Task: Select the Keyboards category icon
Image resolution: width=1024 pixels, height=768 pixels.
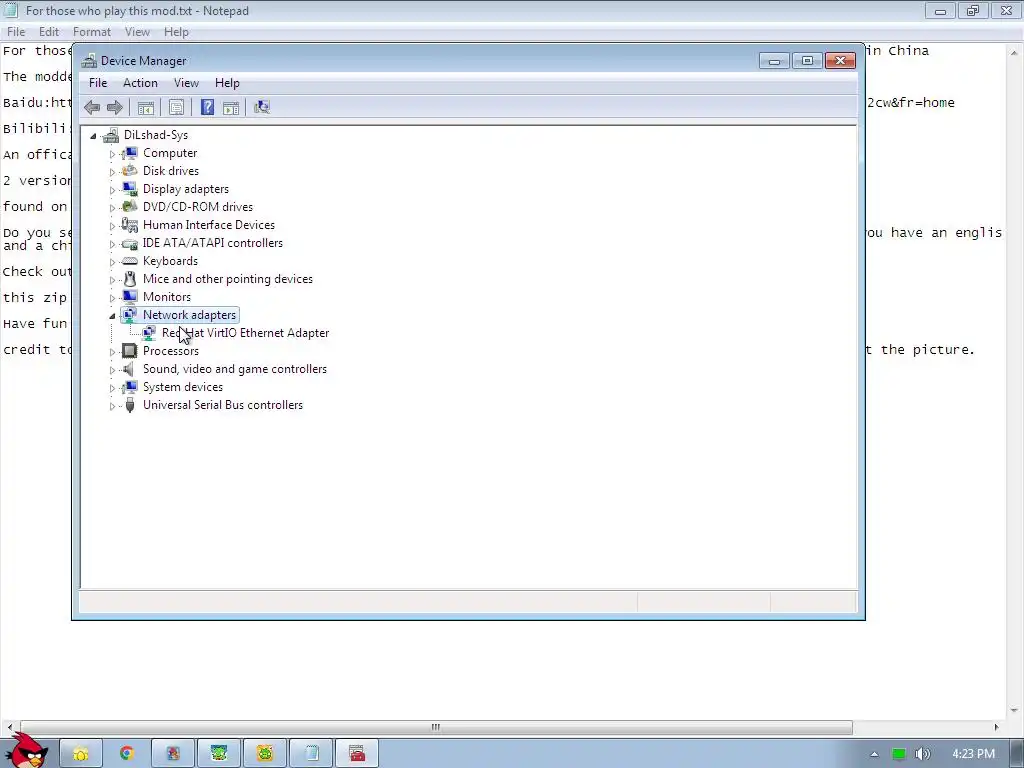Action: [130, 261]
